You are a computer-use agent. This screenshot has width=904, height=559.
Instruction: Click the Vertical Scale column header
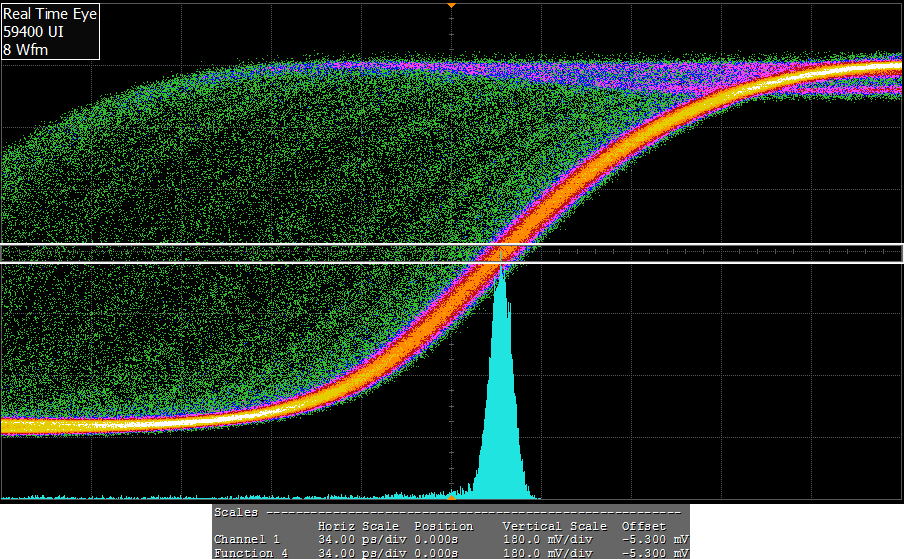point(554,526)
